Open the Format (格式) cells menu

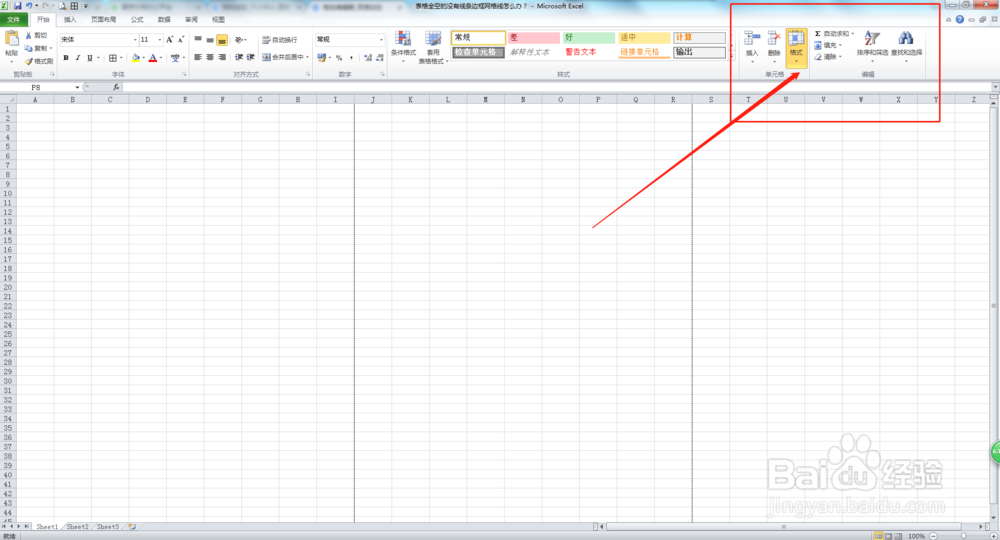click(796, 46)
